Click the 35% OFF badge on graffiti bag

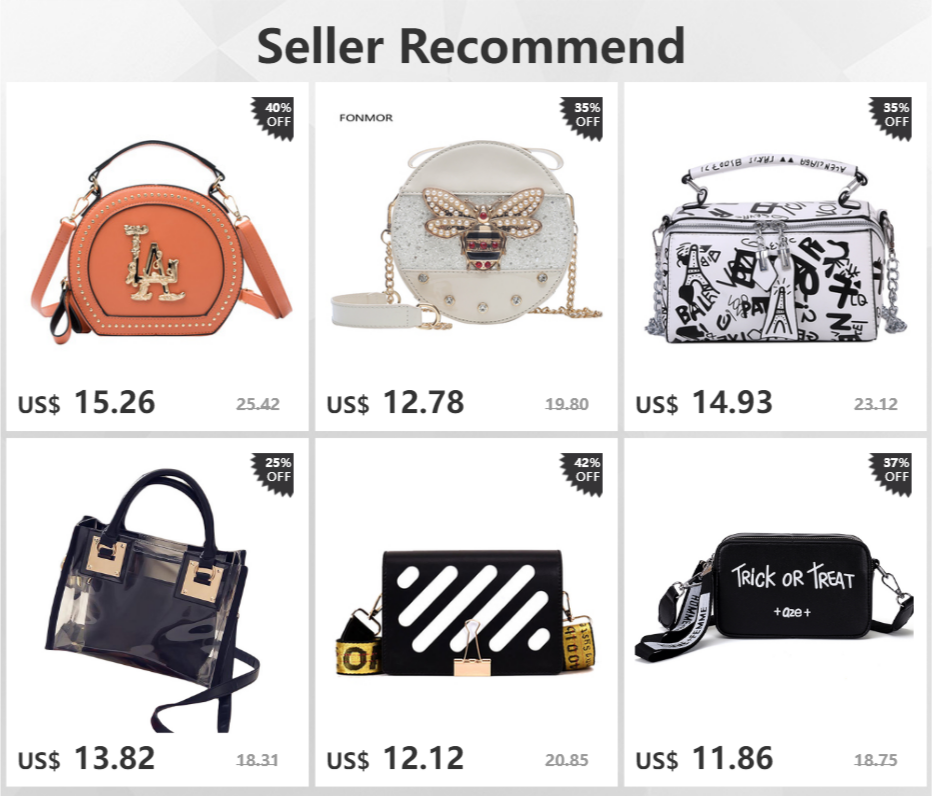(891, 118)
